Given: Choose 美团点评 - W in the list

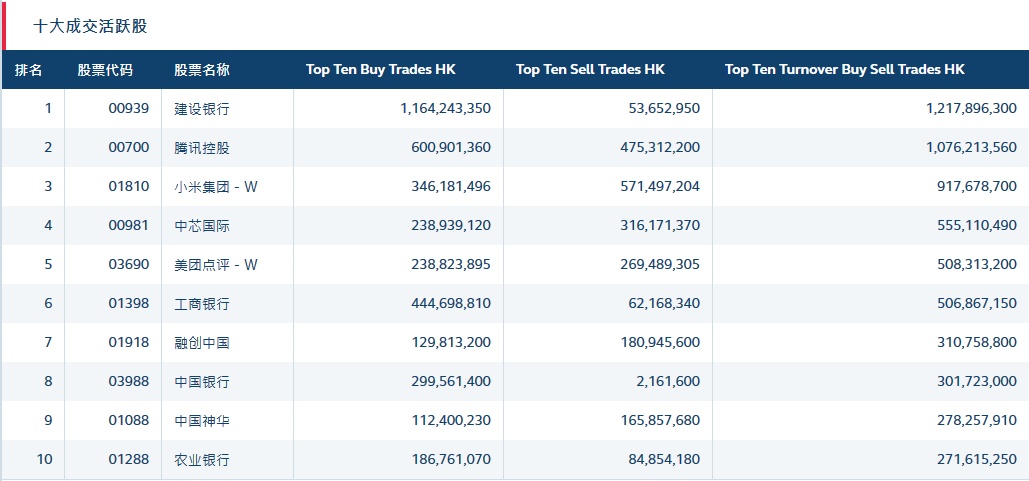Looking at the screenshot, I should point(216,265).
